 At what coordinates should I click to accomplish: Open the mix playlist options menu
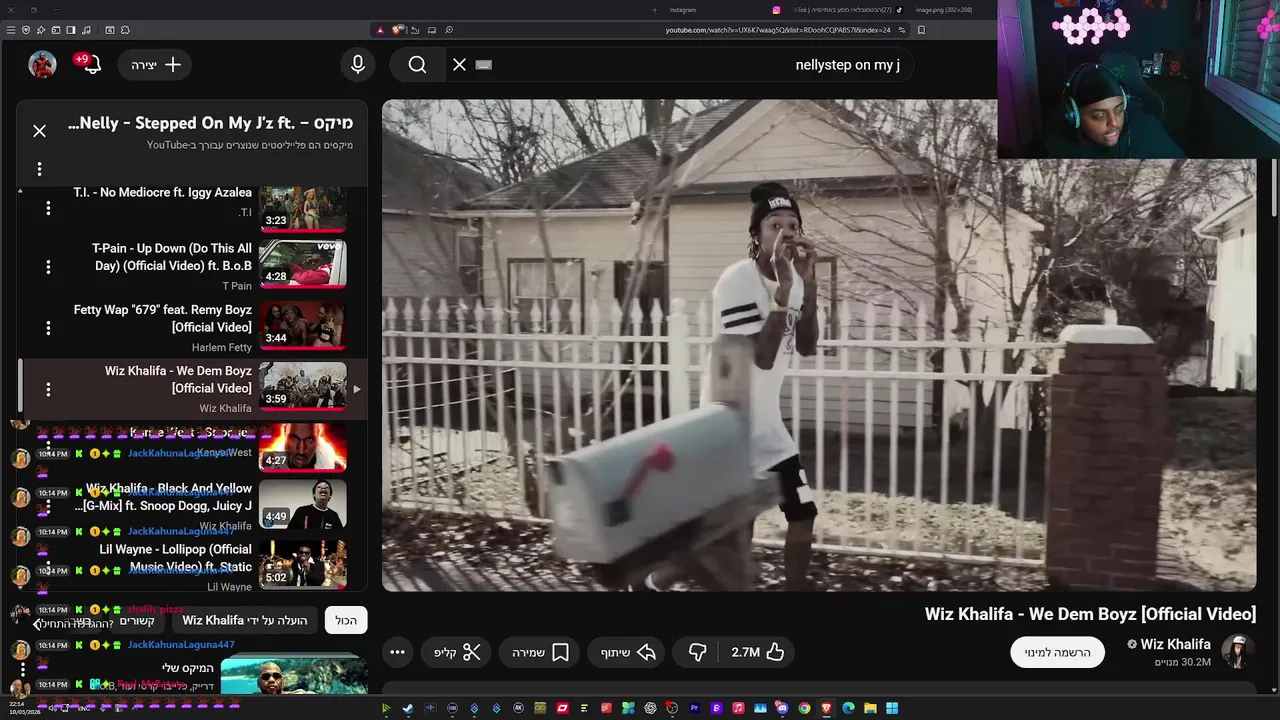click(39, 169)
